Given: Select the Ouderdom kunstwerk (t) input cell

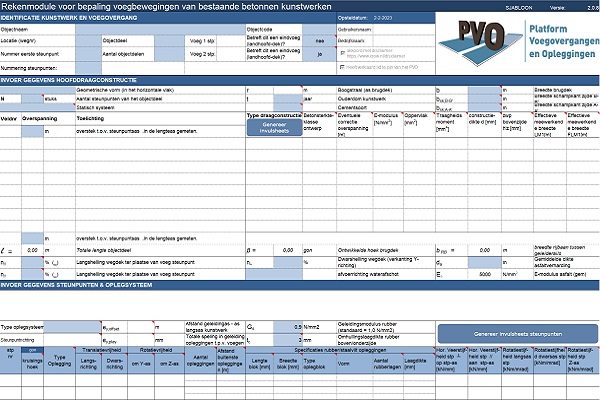Looking at the screenshot, I should tap(288, 99).
